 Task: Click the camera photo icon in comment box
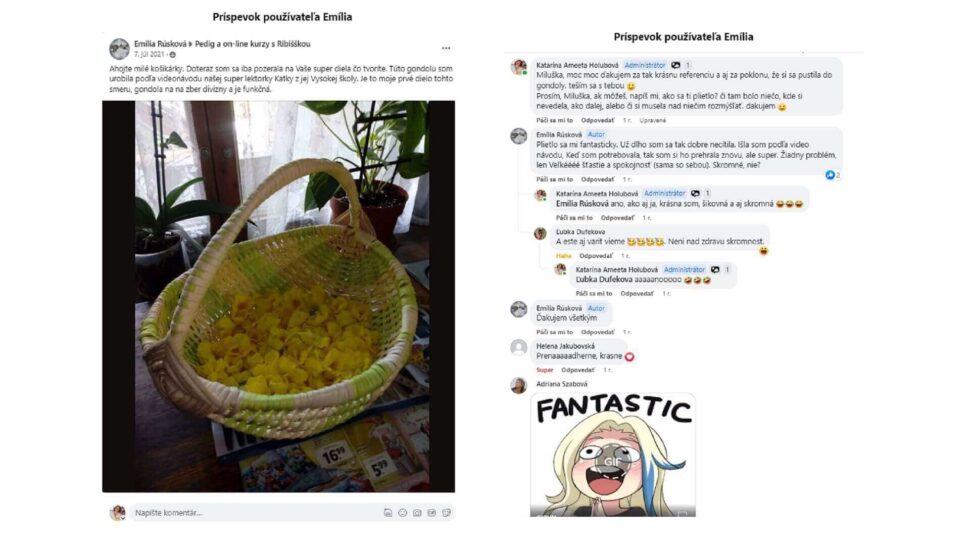pos(418,513)
